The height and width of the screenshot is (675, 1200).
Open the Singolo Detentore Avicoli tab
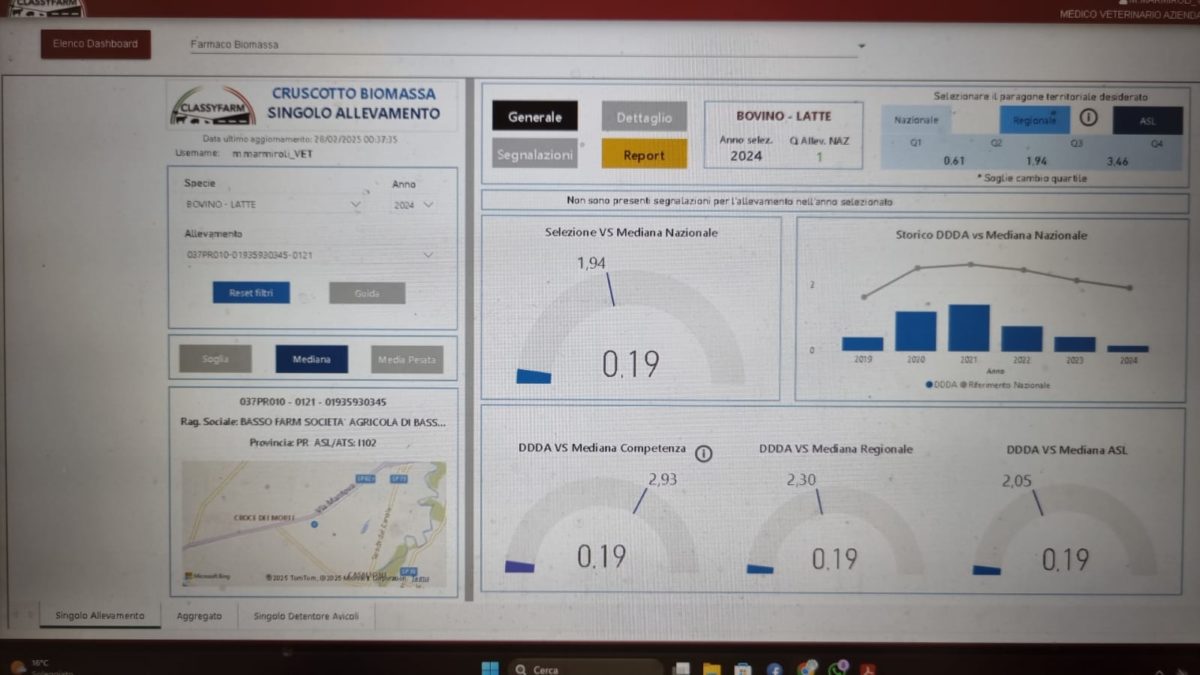coord(307,616)
